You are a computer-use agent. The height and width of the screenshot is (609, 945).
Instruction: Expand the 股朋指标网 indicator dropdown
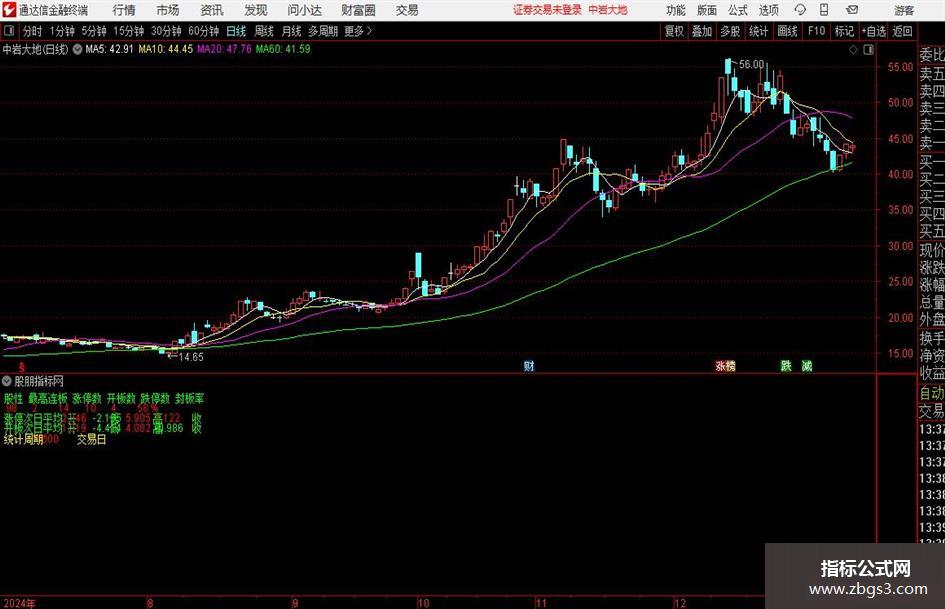click(7, 381)
